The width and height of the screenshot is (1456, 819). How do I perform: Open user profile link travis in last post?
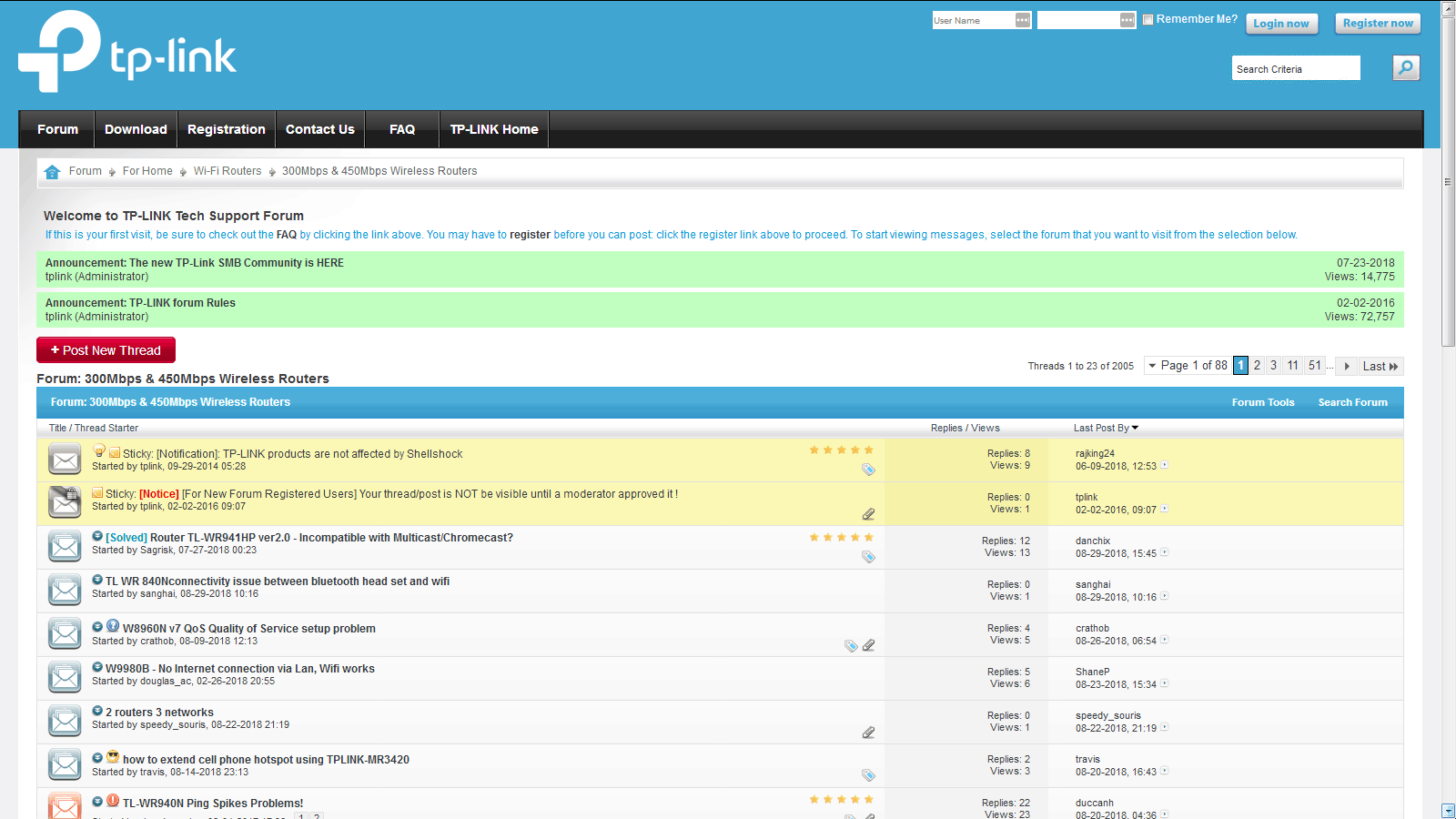point(1087,759)
